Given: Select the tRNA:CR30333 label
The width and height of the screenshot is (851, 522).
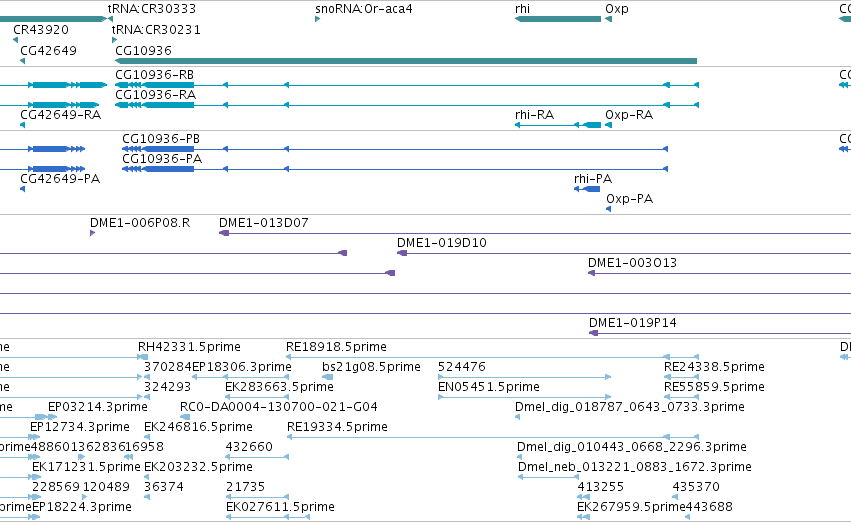Looking at the screenshot, I should click(152, 9).
